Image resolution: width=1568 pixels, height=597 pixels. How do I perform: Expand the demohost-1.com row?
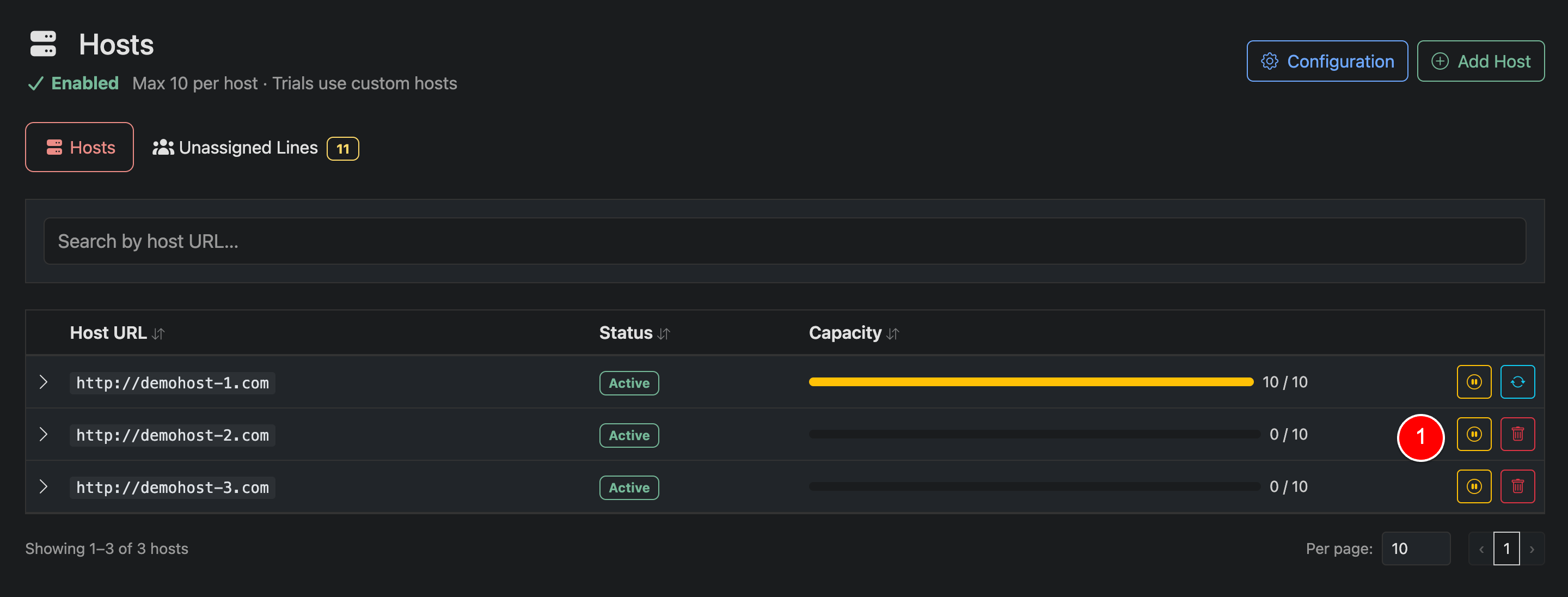43,382
